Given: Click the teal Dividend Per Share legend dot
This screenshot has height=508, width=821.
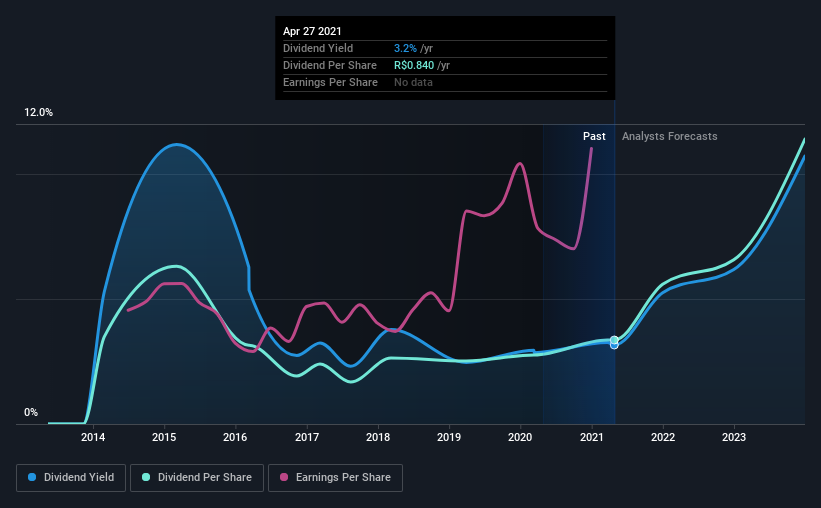Looking at the screenshot, I should [x=146, y=477].
